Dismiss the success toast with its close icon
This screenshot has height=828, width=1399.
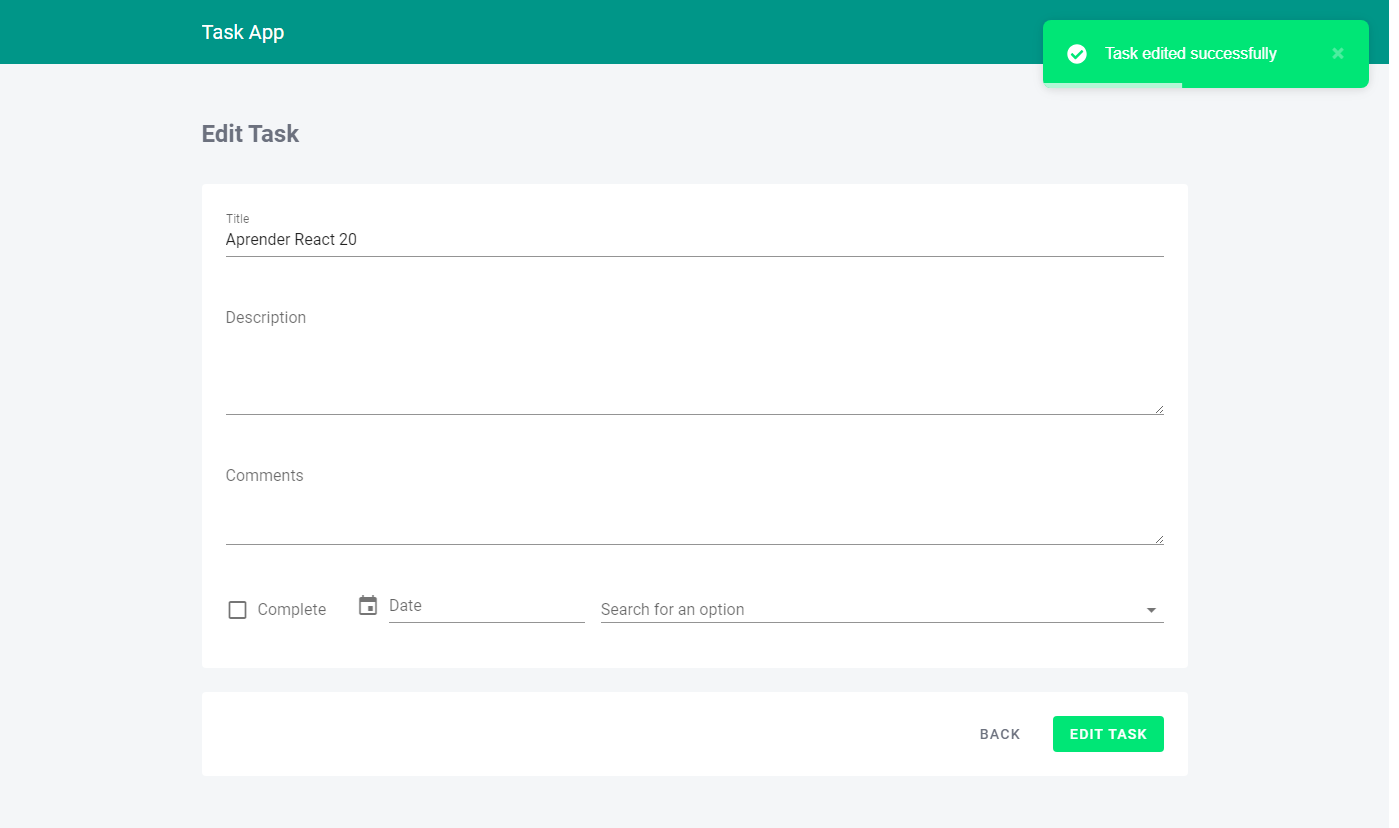click(1338, 54)
